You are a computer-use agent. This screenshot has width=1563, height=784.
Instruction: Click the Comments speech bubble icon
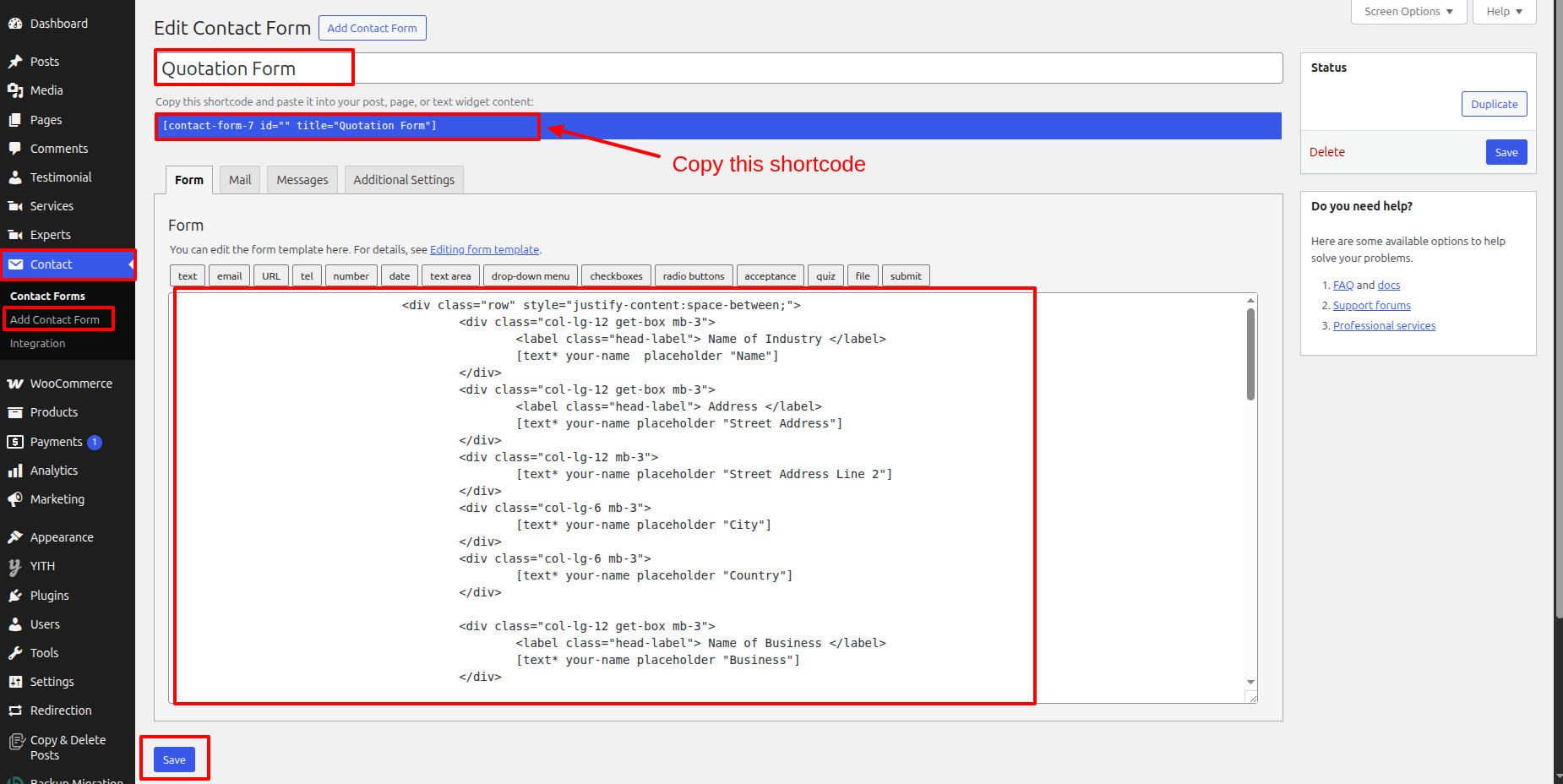coord(15,149)
